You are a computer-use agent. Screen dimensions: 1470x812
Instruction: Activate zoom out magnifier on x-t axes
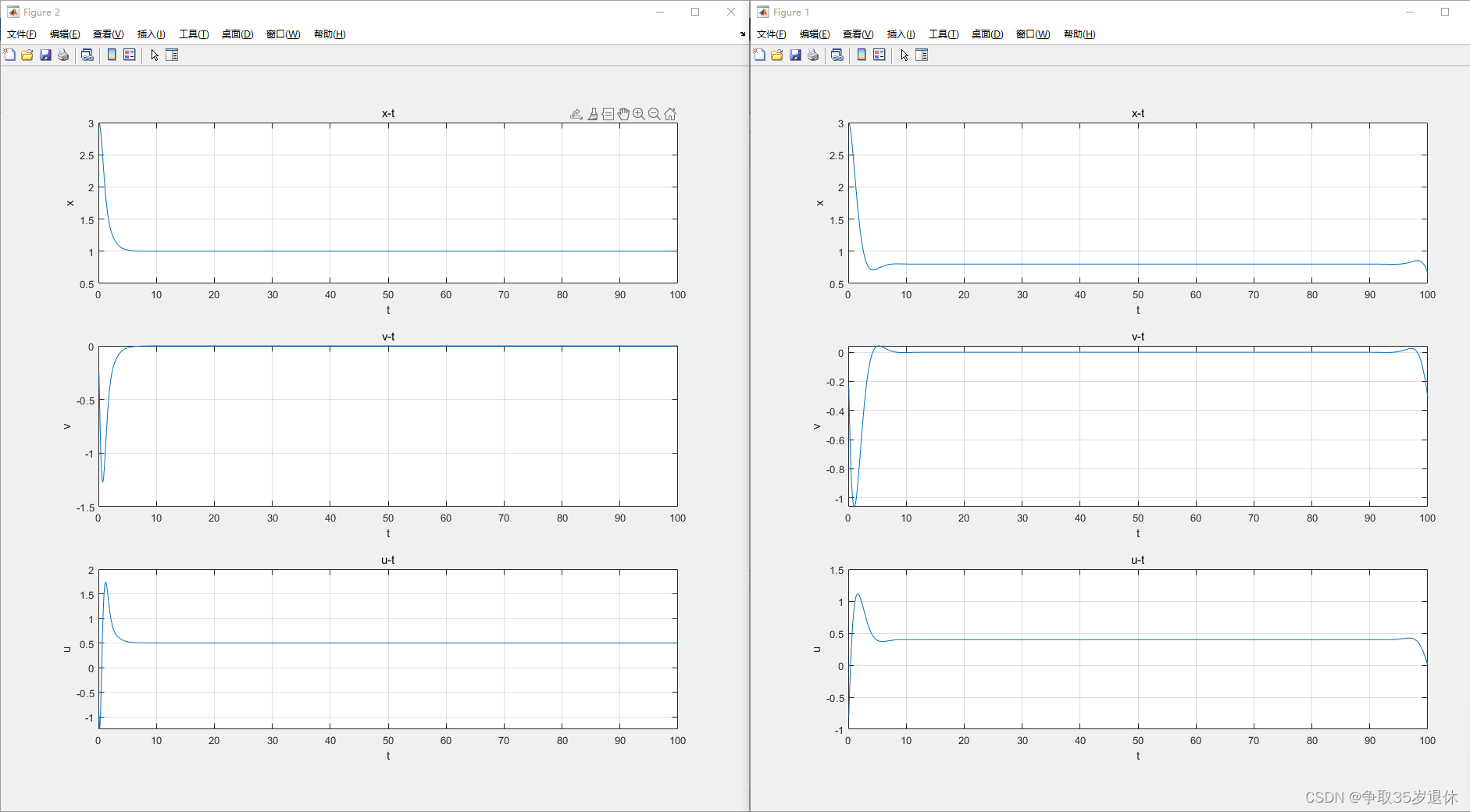655,114
